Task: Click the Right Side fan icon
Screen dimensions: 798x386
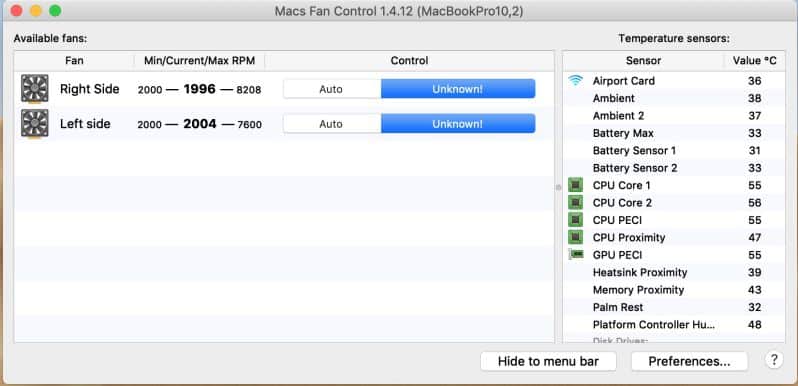Action: pos(35,89)
